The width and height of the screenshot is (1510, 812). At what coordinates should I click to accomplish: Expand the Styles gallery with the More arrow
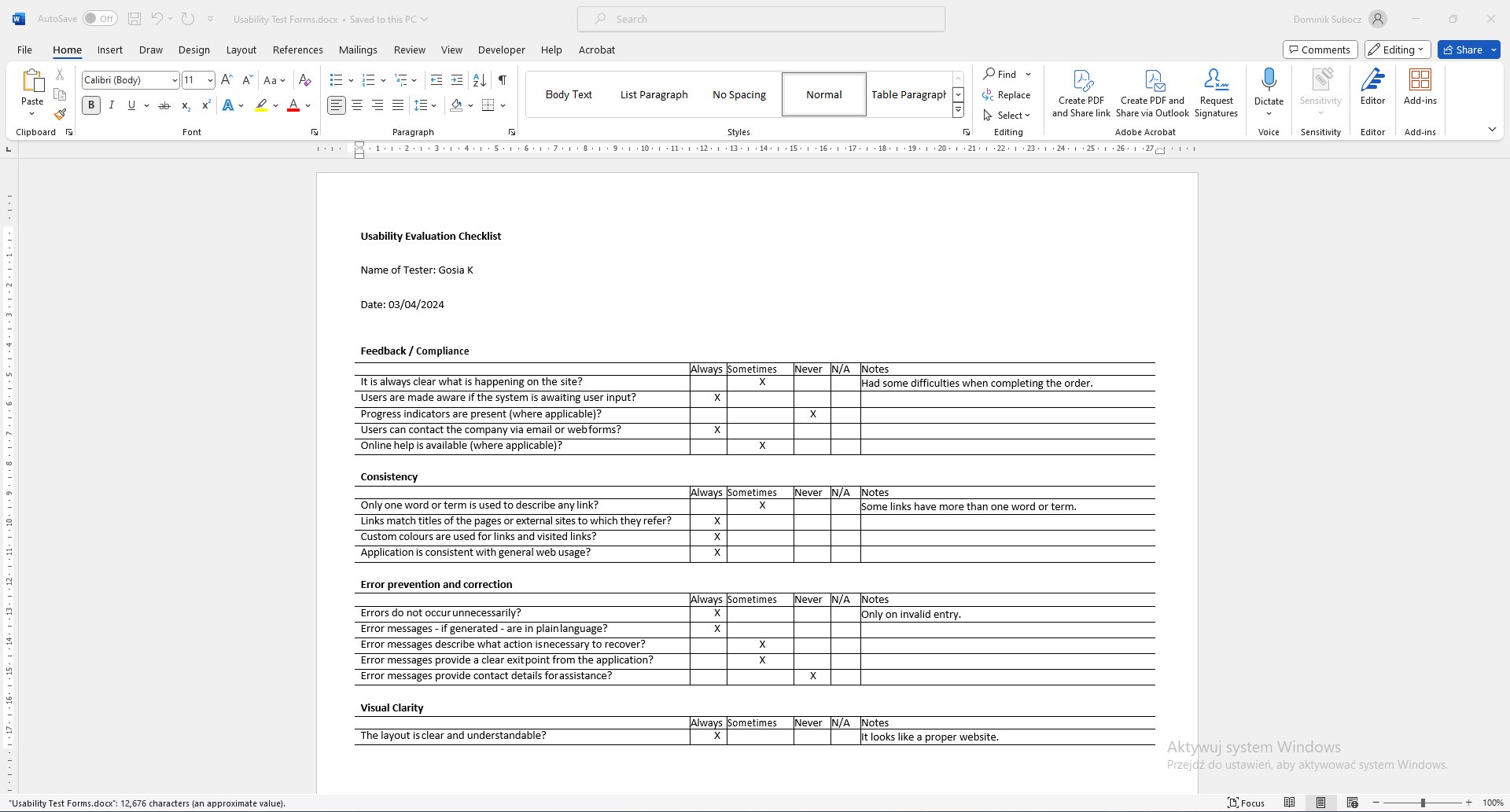pyautogui.click(x=958, y=110)
